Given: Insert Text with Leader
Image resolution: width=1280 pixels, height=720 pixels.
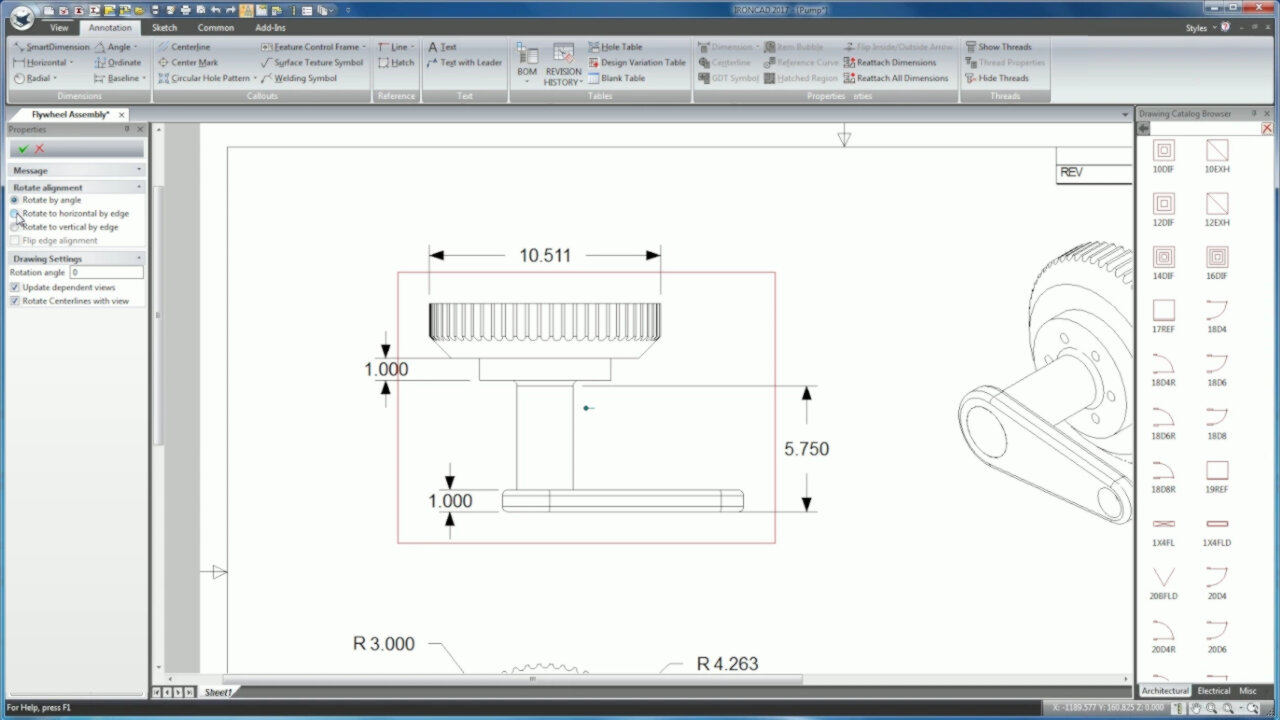Looking at the screenshot, I should [465, 62].
